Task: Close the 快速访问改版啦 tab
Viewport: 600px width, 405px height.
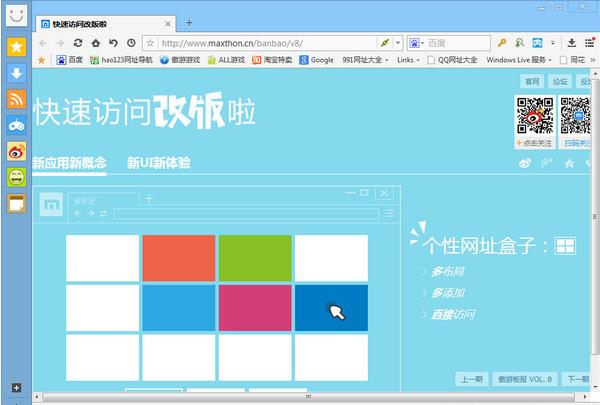Action: pos(168,24)
